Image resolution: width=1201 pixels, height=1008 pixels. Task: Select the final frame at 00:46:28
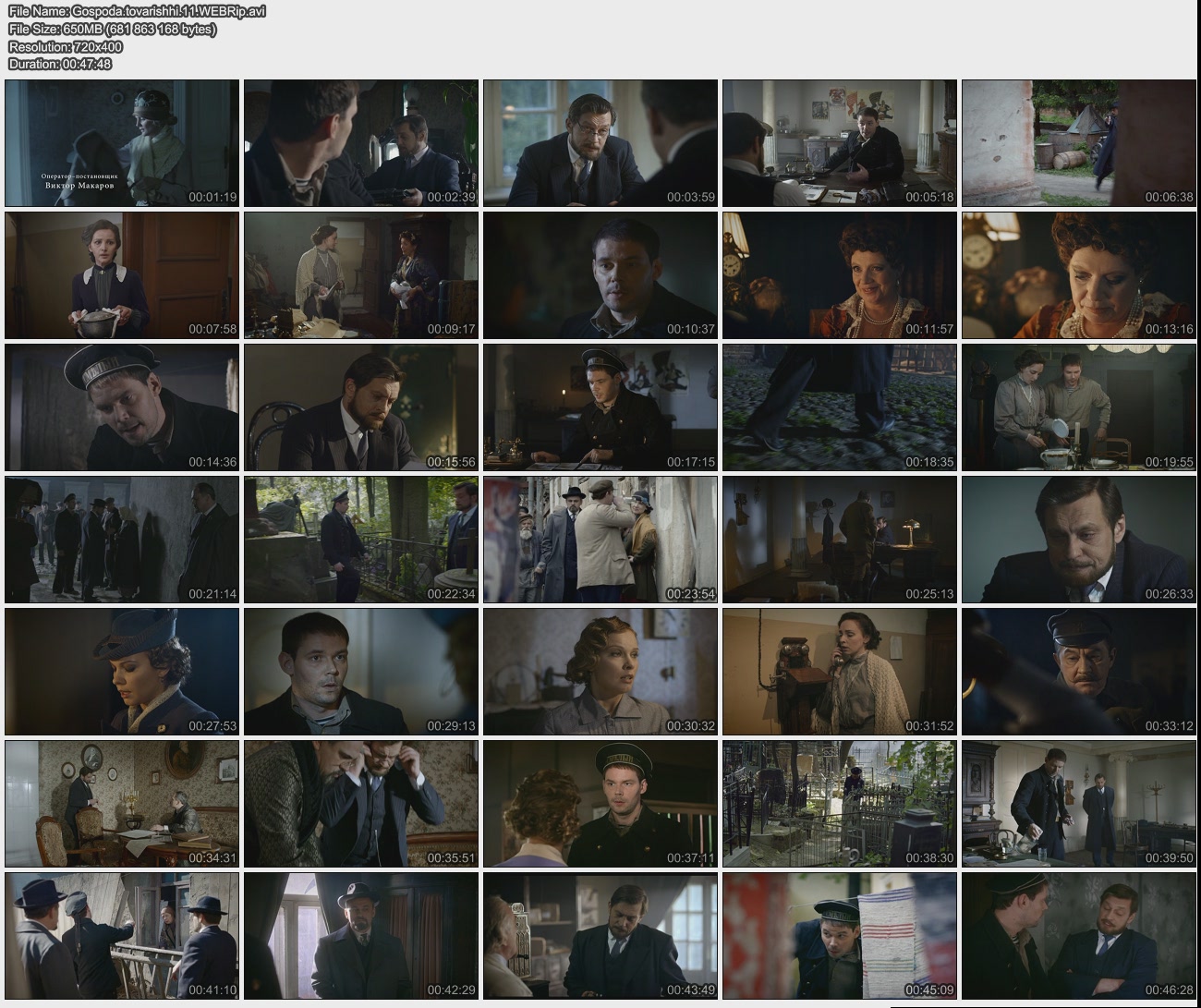[x=1079, y=936]
